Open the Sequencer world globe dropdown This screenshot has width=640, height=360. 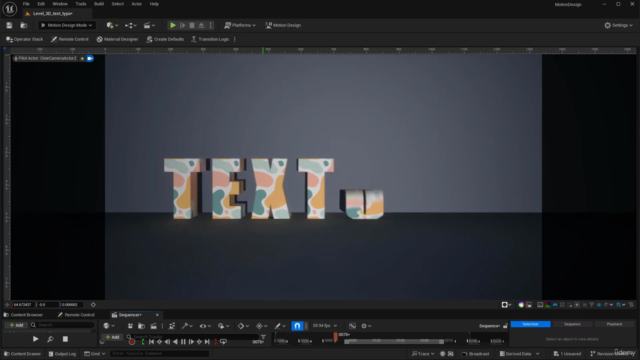point(109,326)
